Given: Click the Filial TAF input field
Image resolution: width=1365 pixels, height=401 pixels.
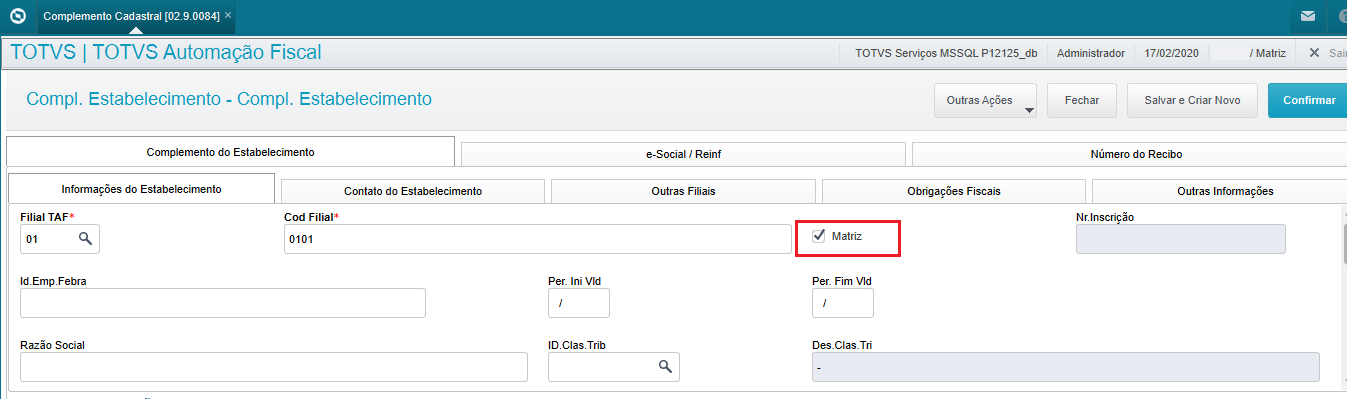Looking at the screenshot, I should (60, 239).
